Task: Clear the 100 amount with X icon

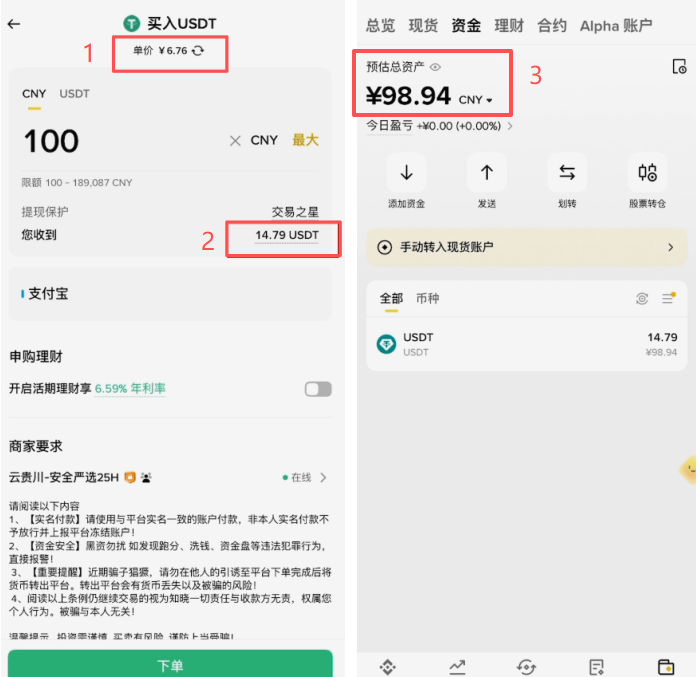Action: pyautogui.click(x=235, y=141)
